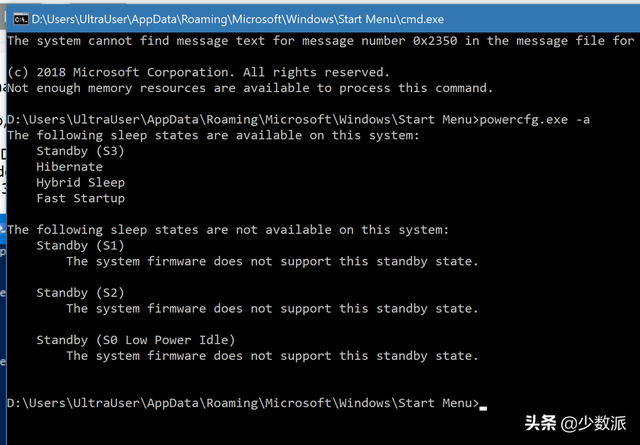The height and width of the screenshot is (445, 640).
Task: Click the Standby (S0 Low Power Idle) line
Action: pyautogui.click(x=136, y=340)
